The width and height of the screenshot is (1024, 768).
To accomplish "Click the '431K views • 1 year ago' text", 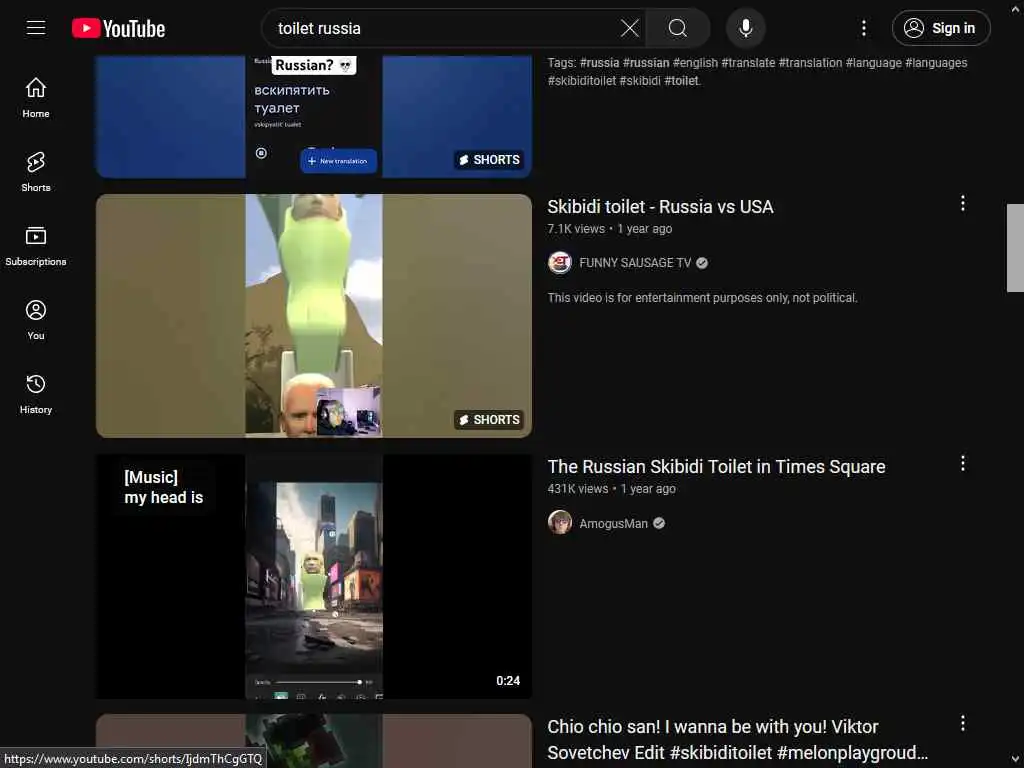I will pos(611,488).
